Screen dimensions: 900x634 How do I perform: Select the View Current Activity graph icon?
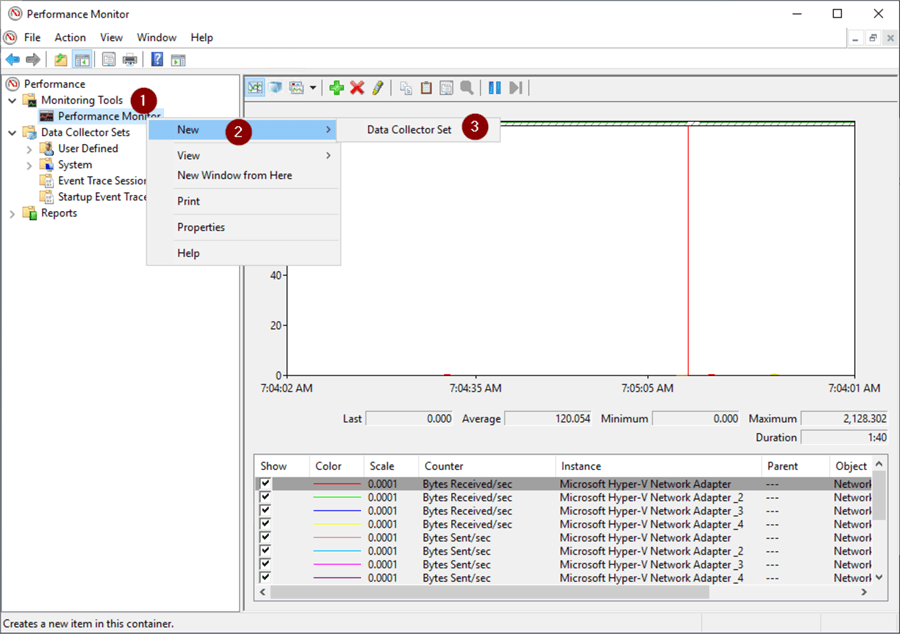click(x=255, y=88)
